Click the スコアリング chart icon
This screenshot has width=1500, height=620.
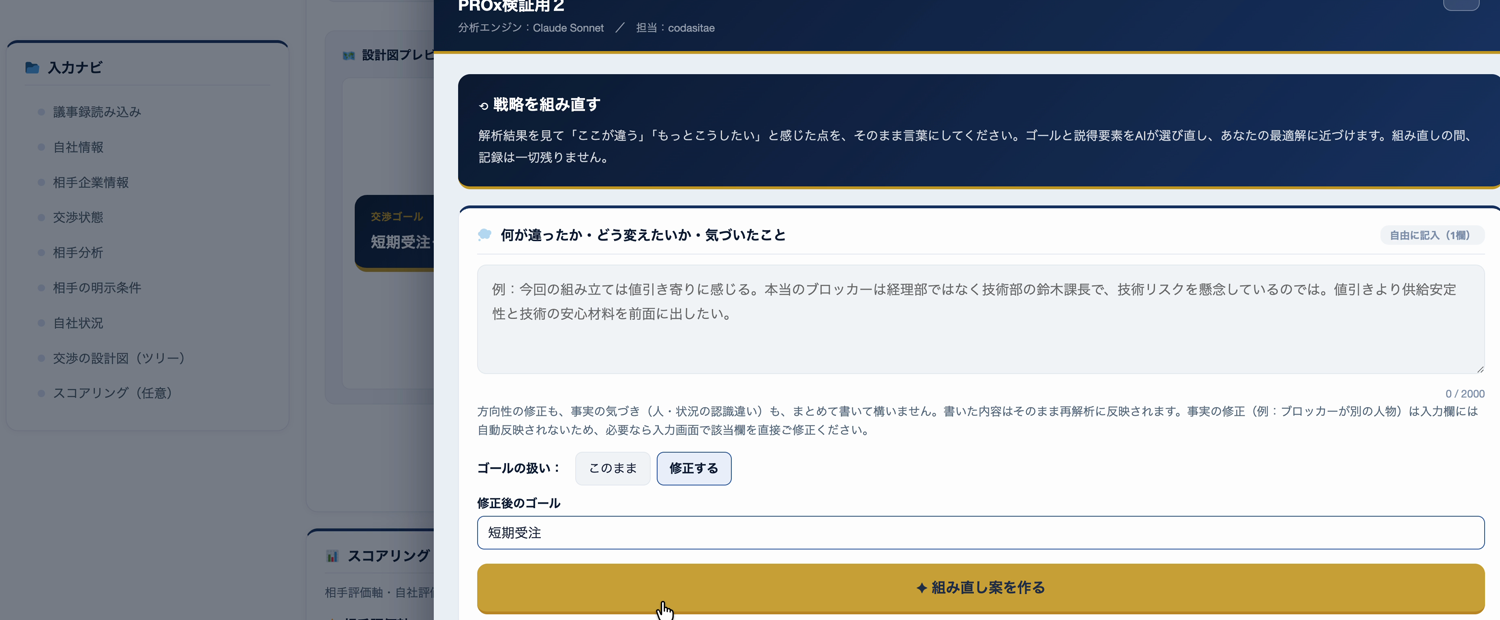click(x=332, y=556)
